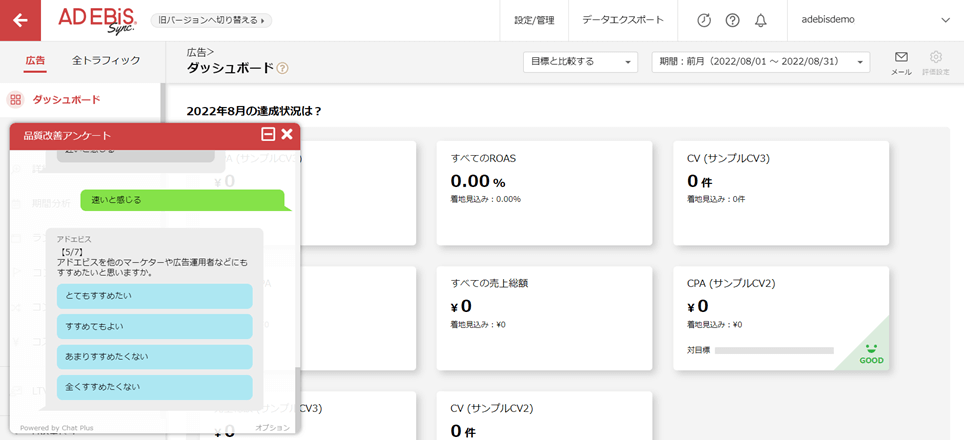
Task: Open the notifications bell icon
Action: [760, 20]
